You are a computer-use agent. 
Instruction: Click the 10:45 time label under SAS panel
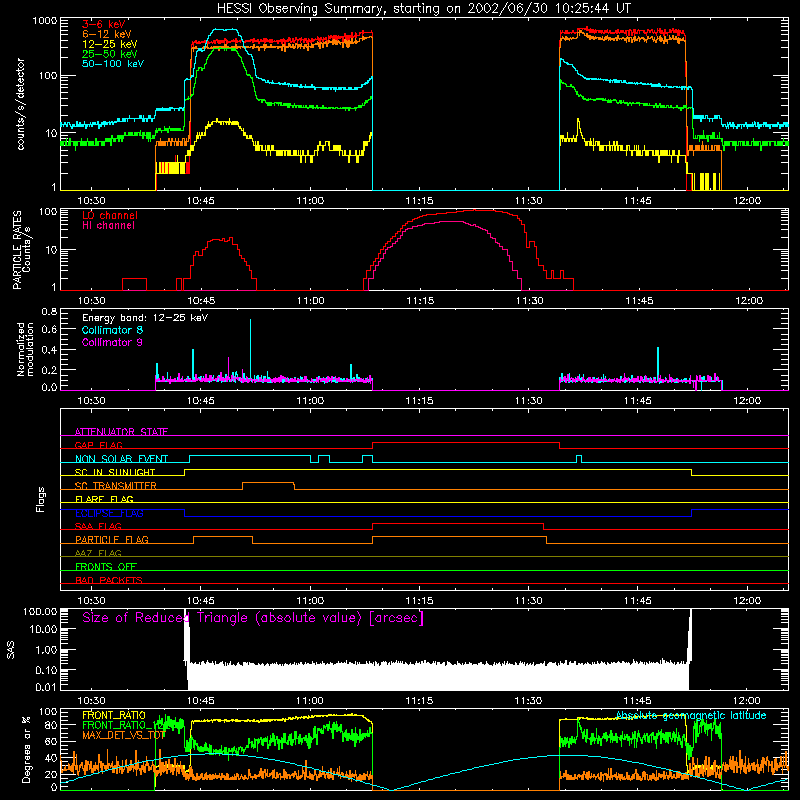201,701
